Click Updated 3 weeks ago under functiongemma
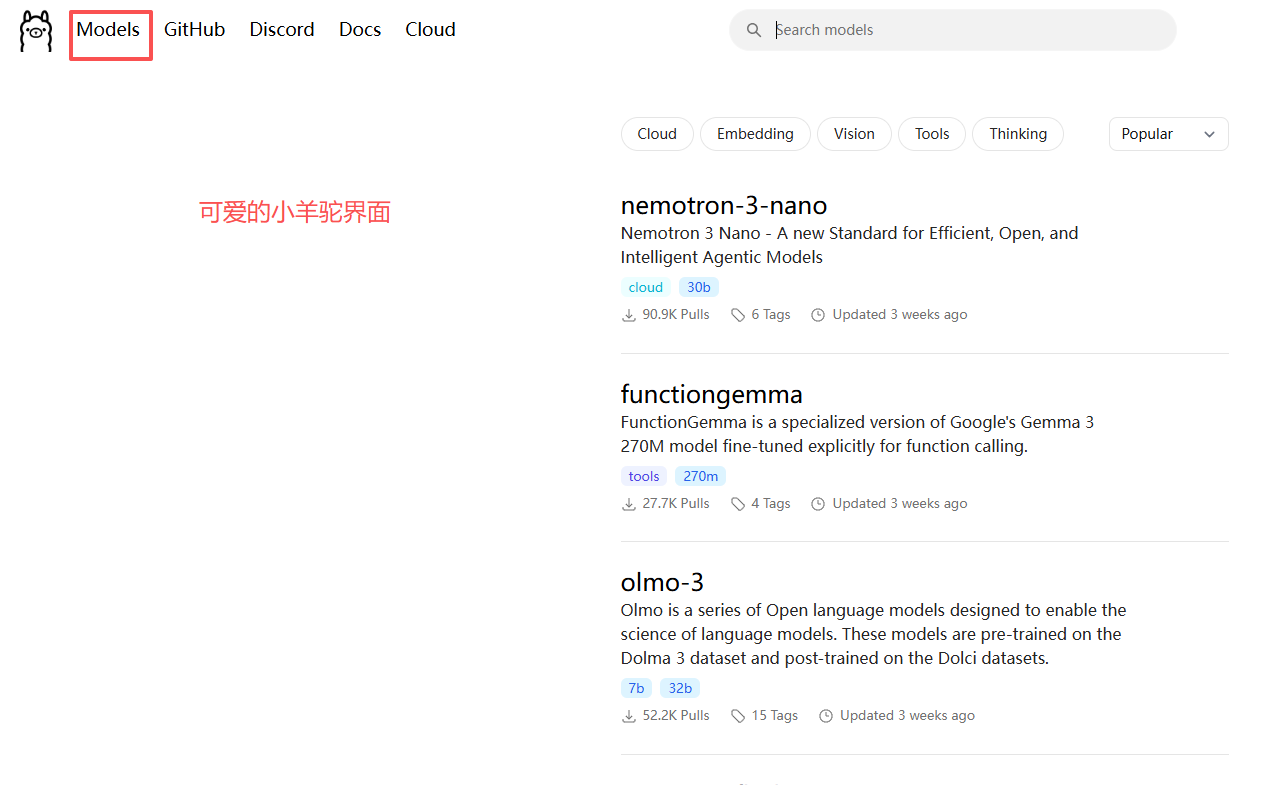This screenshot has width=1268, height=785. (x=900, y=504)
